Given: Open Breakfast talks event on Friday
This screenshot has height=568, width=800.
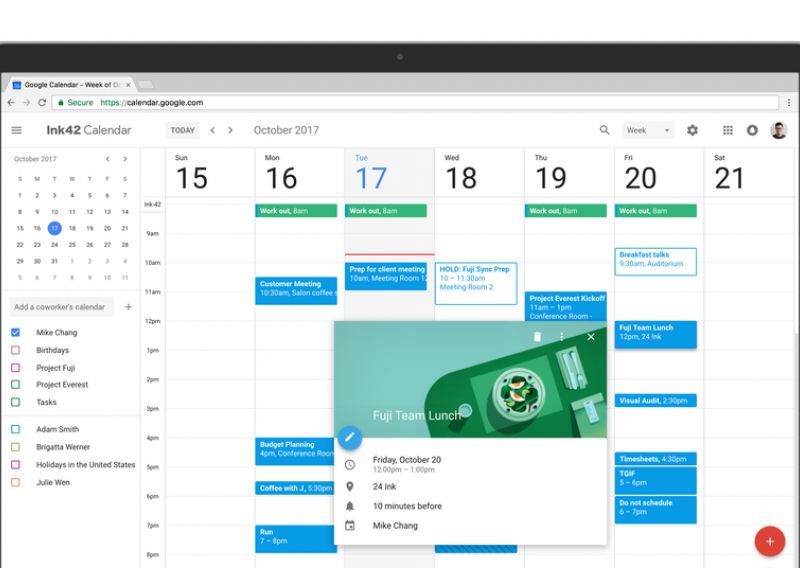Looking at the screenshot, I should click(655, 261).
